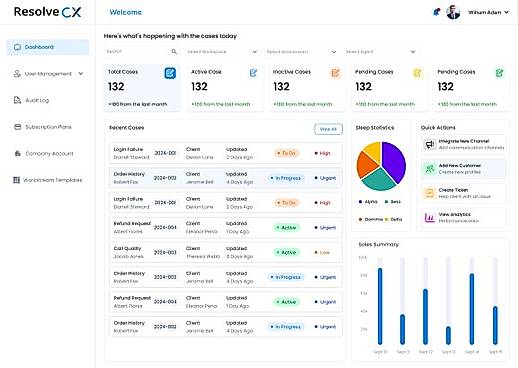This screenshot has height=368, width=518.
Task: Click the Workstream Templates grid icon
Action: click(x=16, y=180)
